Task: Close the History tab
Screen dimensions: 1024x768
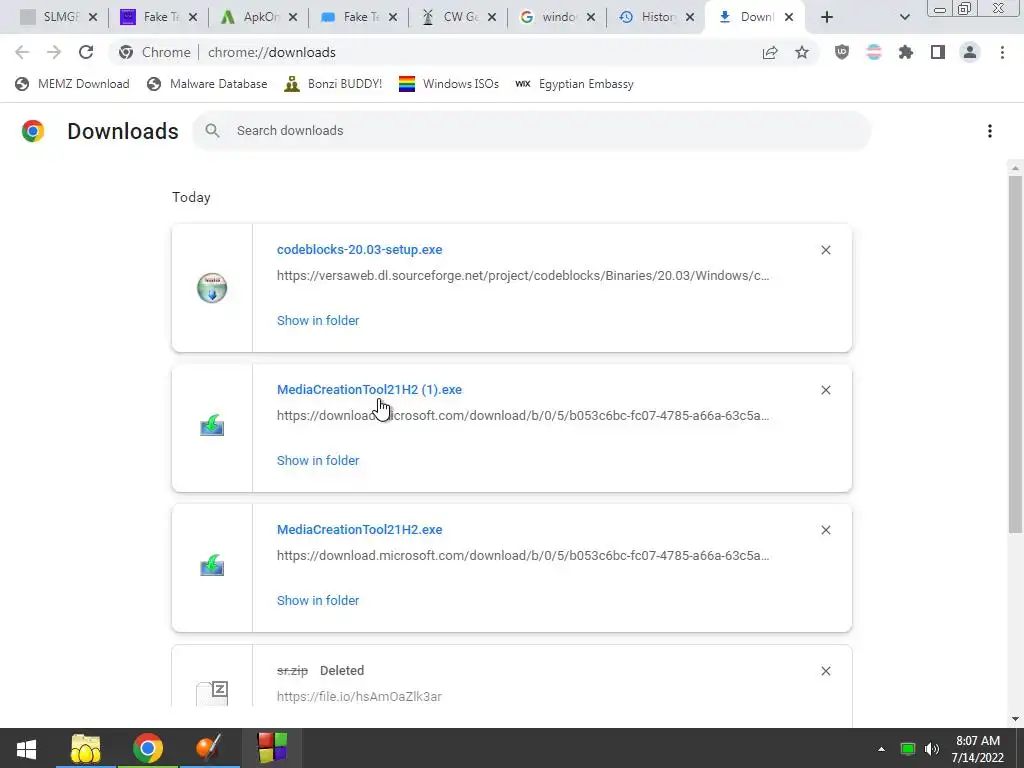Action: [690, 18]
